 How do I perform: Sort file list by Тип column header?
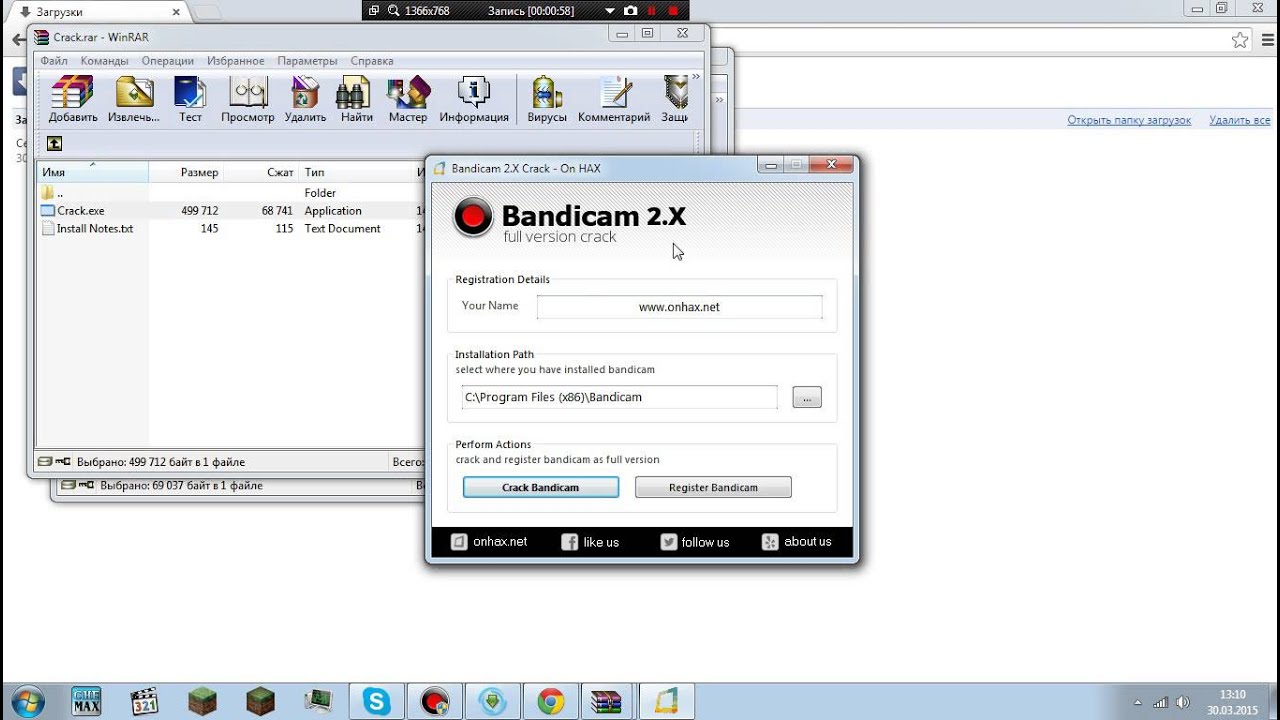(355, 172)
